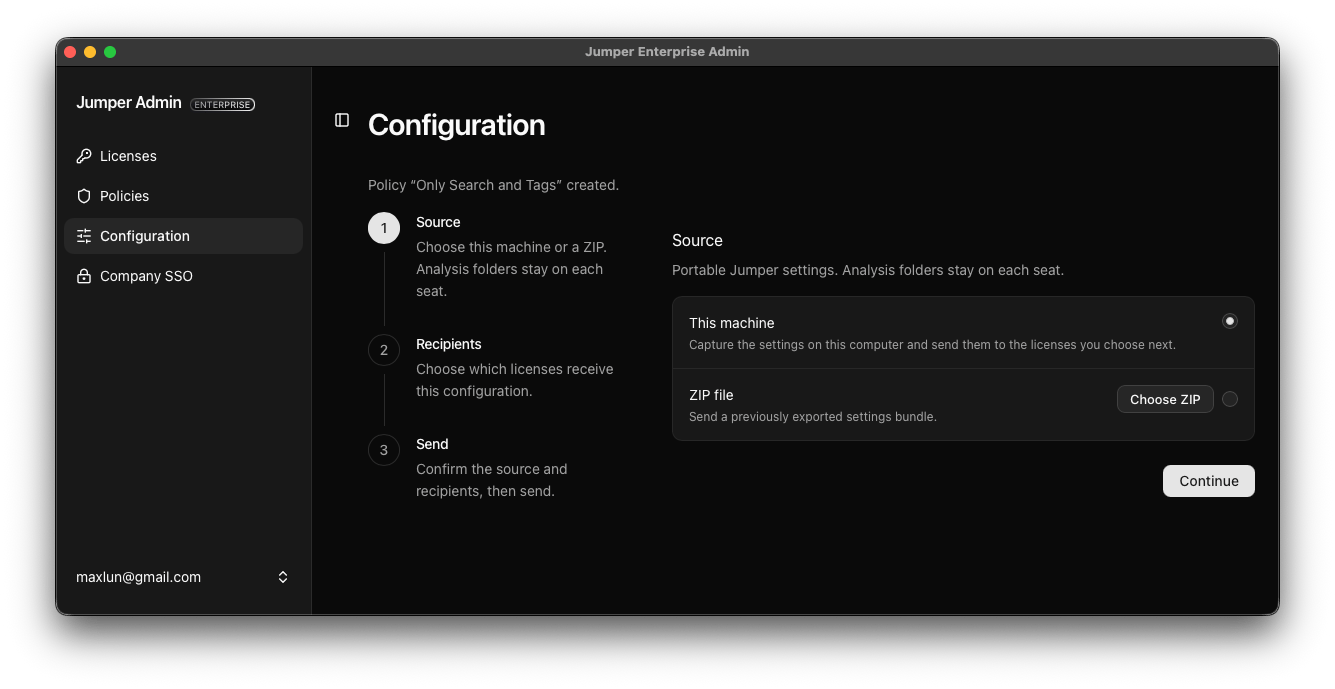1335x689 pixels.
Task: Click the Jumper Enterprise Admin title bar
Action: tap(667, 52)
